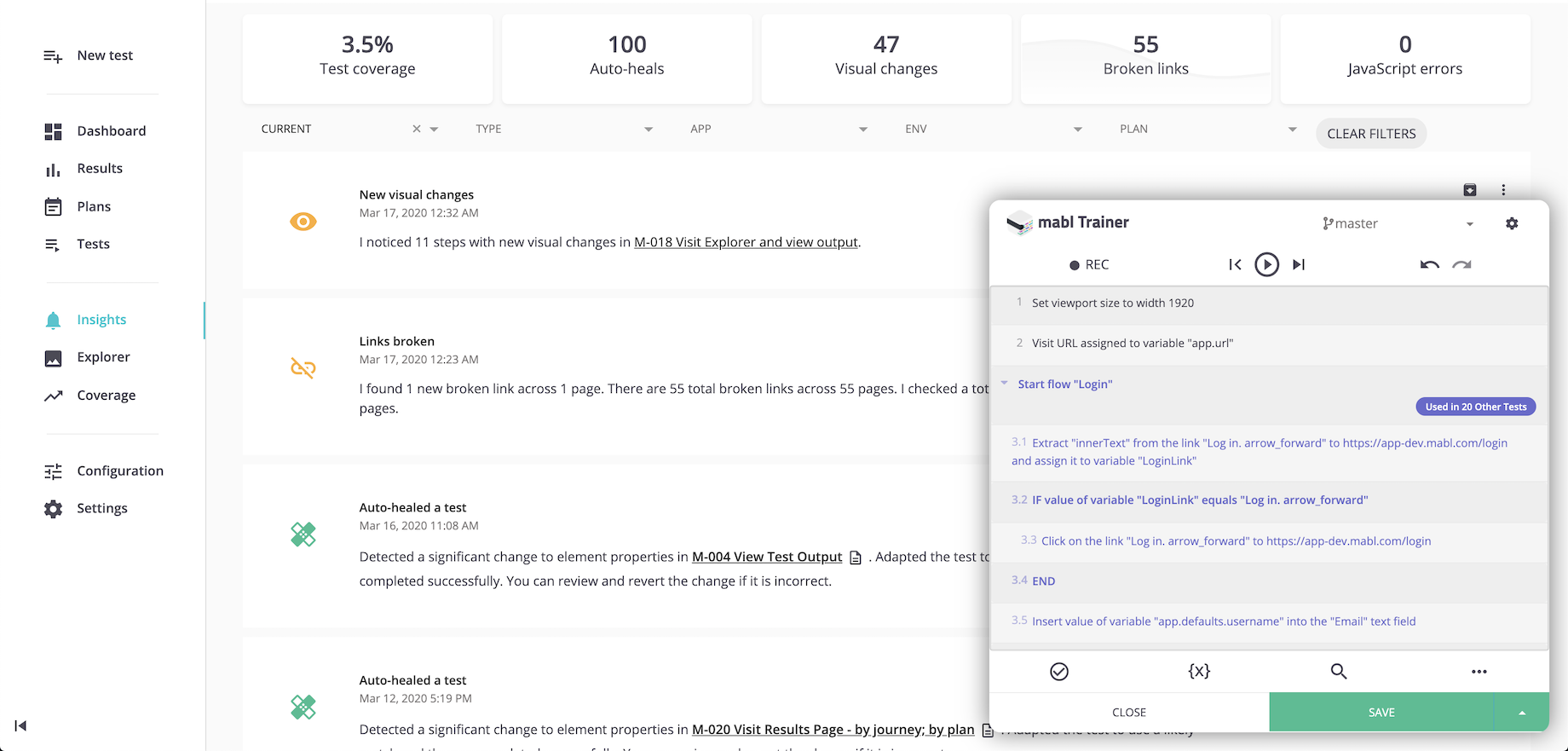Viewport: 1568px width, 751px height.
Task: Toggle REC recording in Trainer
Action: (1089, 265)
